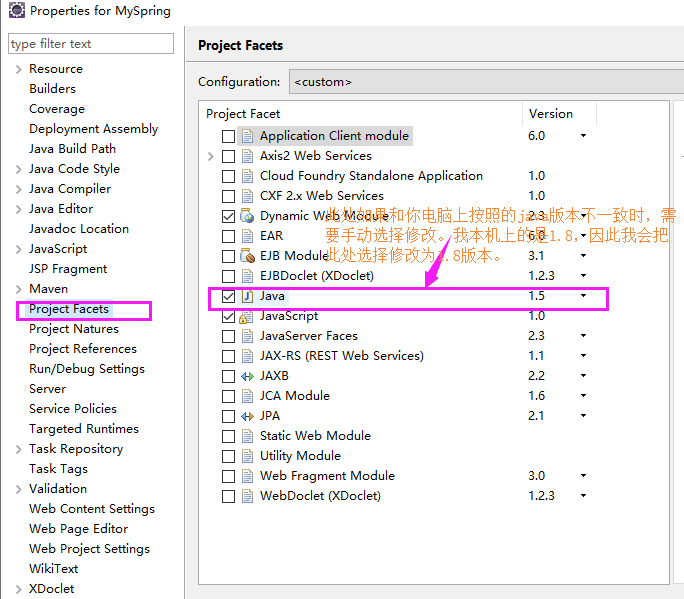Open Web Fragment Module version dropdown
Viewport: 684px width, 599px height.
(x=583, y=476)
